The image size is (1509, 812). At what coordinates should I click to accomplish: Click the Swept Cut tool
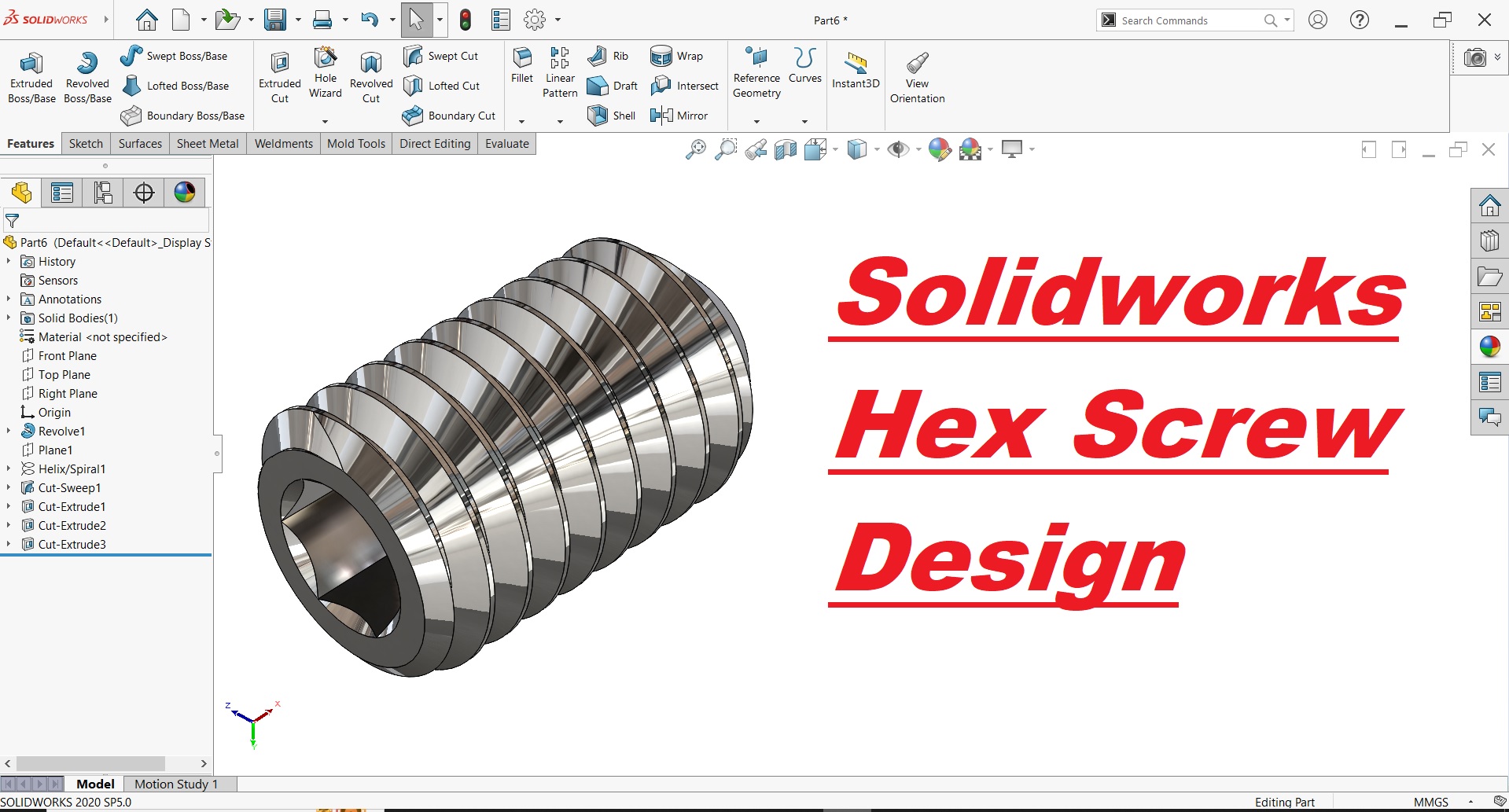440,56
